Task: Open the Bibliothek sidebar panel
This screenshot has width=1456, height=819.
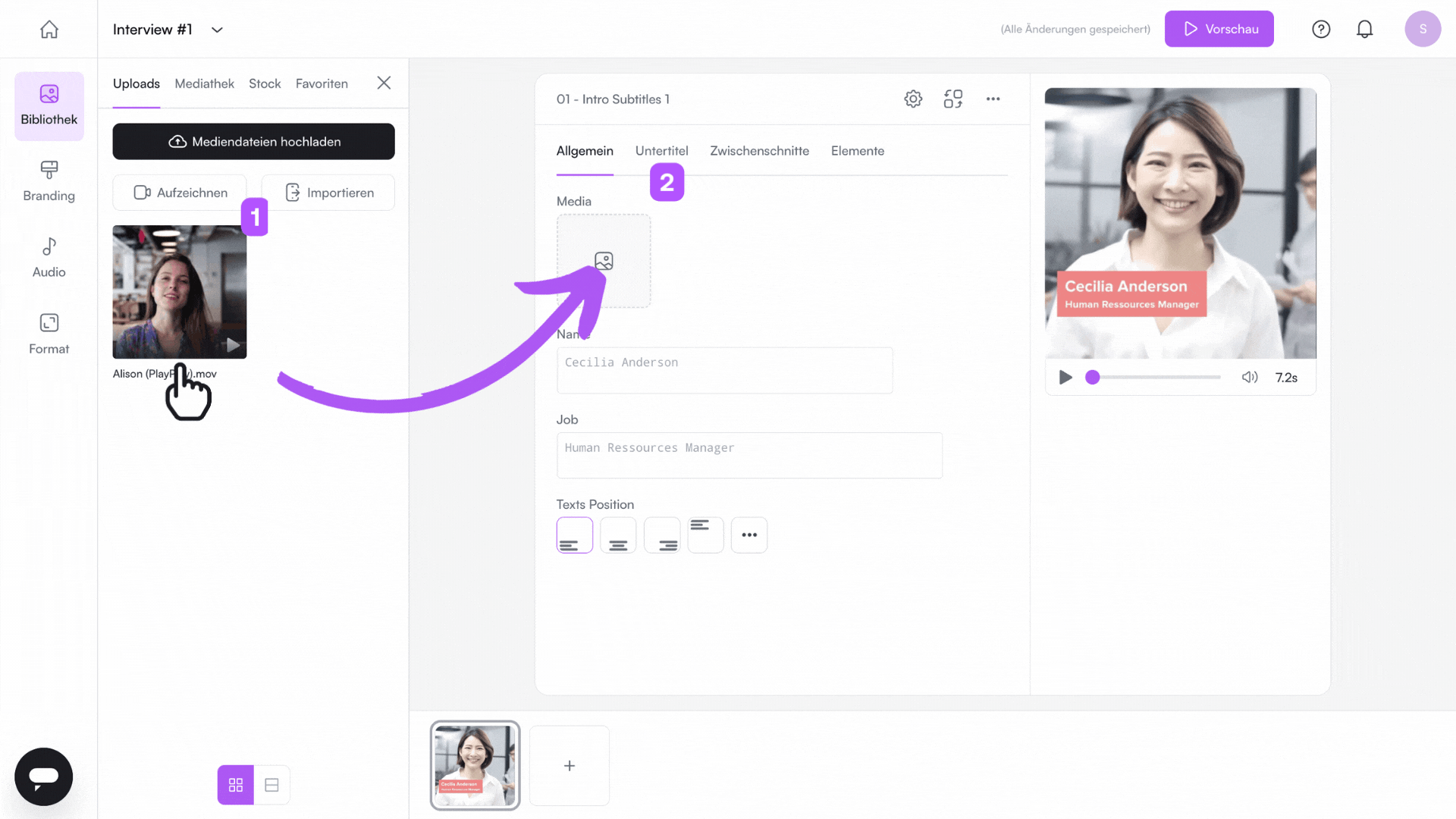Action: click(49, 106)
